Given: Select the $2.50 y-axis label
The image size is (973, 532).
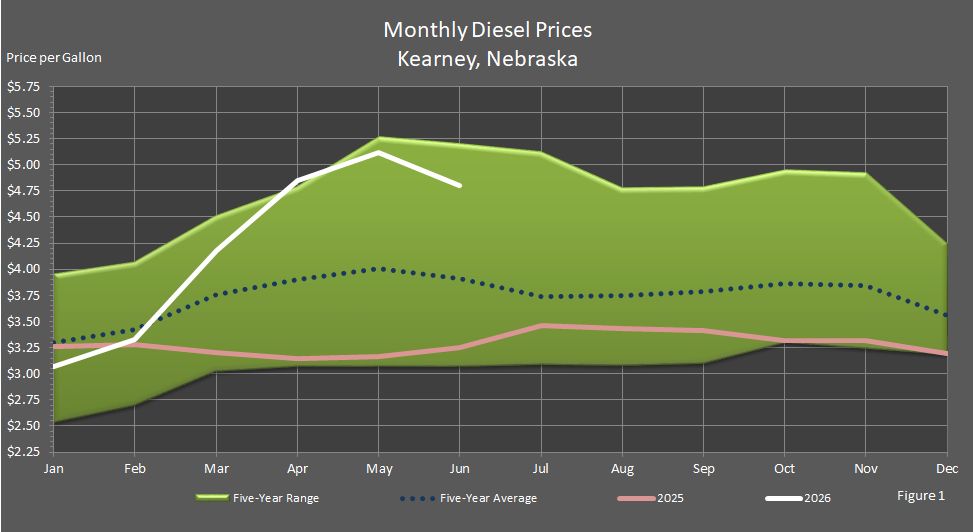Looking at the screenshot, I should tap(24, 426).
